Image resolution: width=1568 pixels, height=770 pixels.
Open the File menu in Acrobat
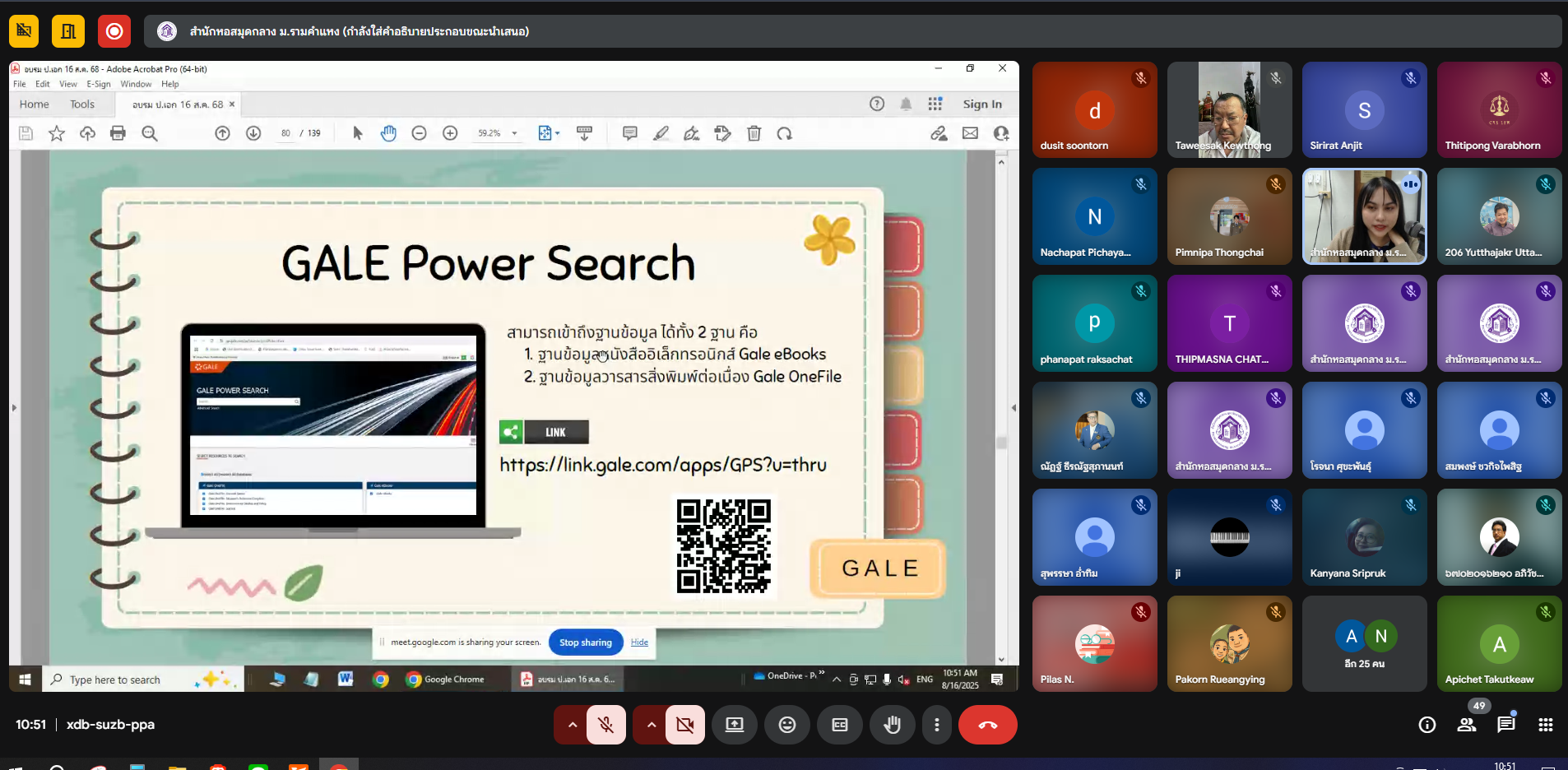(19, 84)
